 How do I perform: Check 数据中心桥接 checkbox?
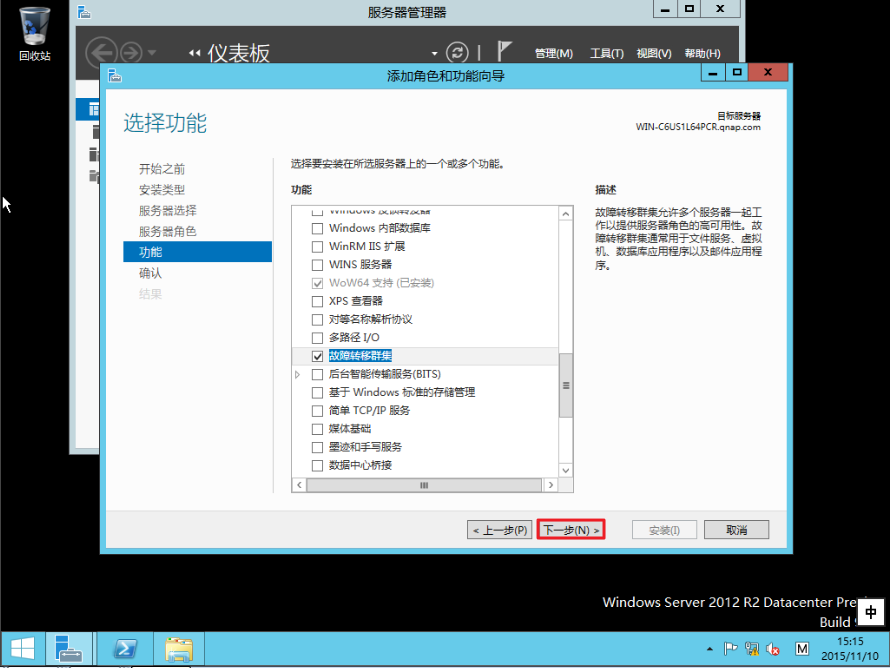pos(317,465)
